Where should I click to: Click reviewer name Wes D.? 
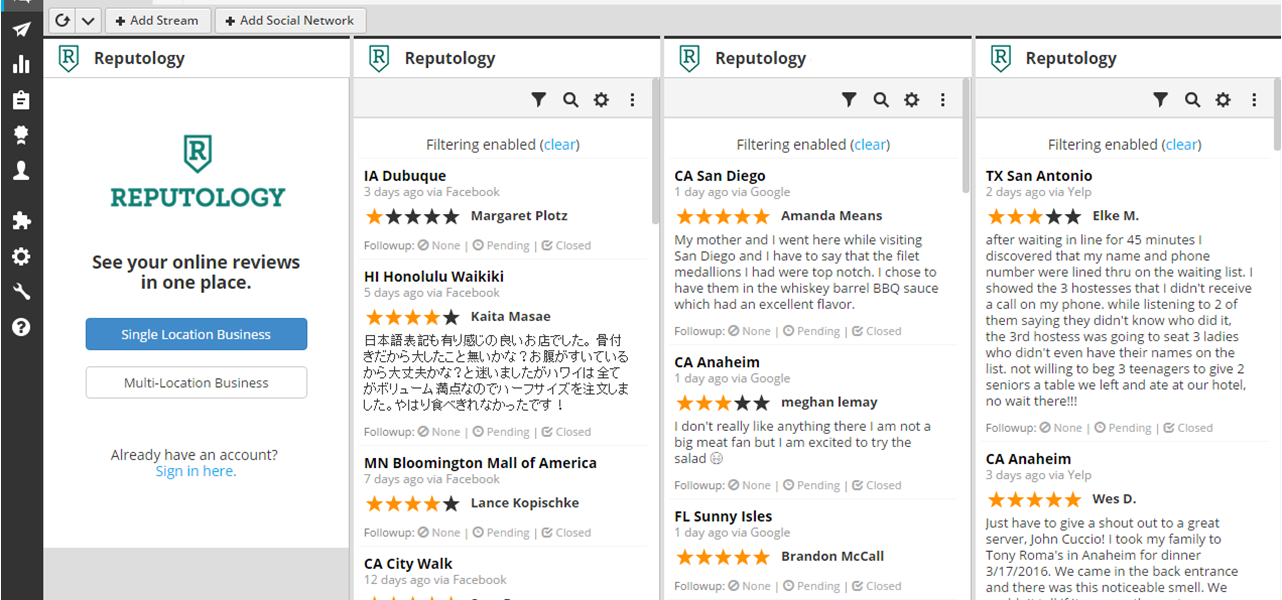pos(1114,498)
